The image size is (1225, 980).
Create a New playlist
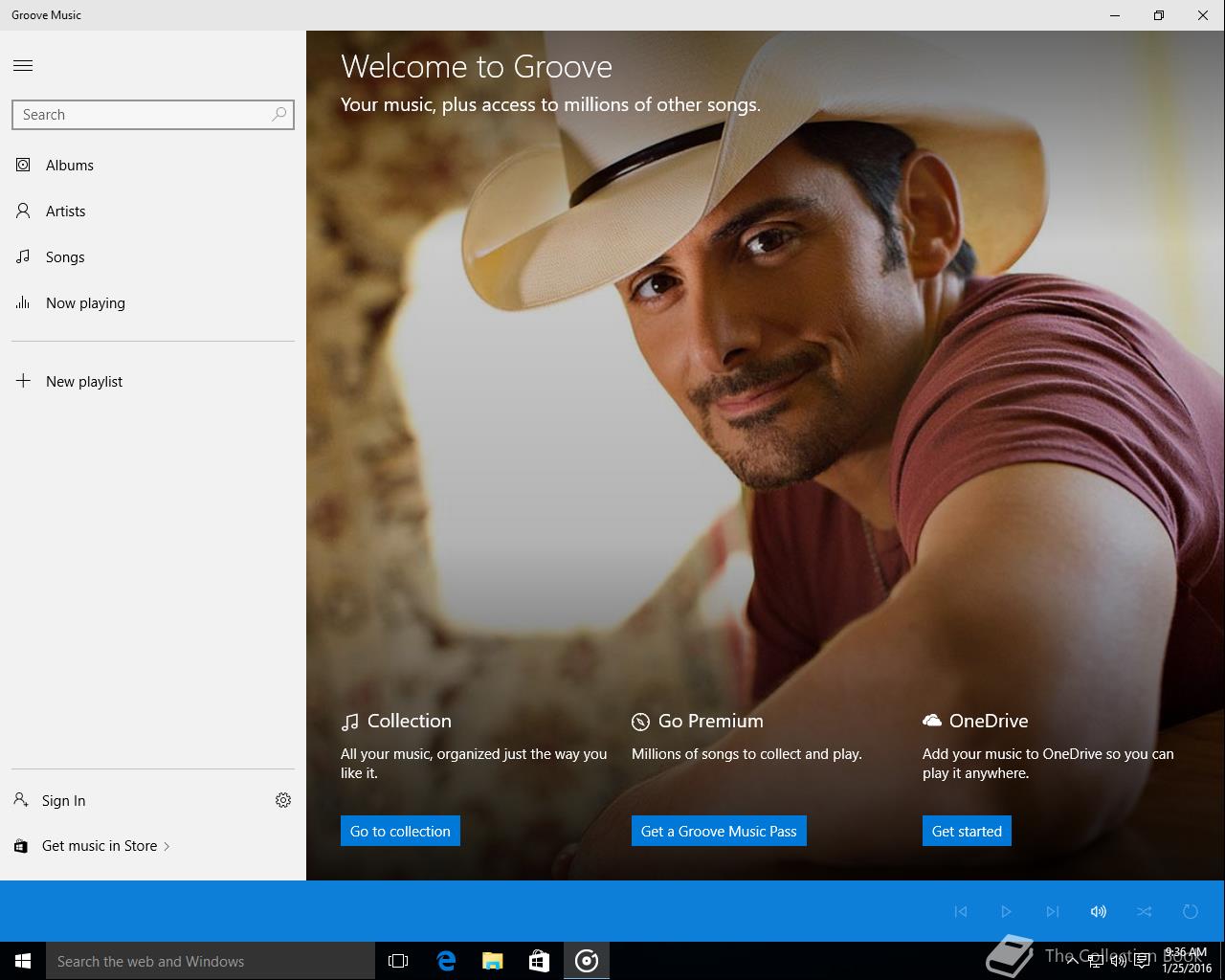(x=152, y=381)
